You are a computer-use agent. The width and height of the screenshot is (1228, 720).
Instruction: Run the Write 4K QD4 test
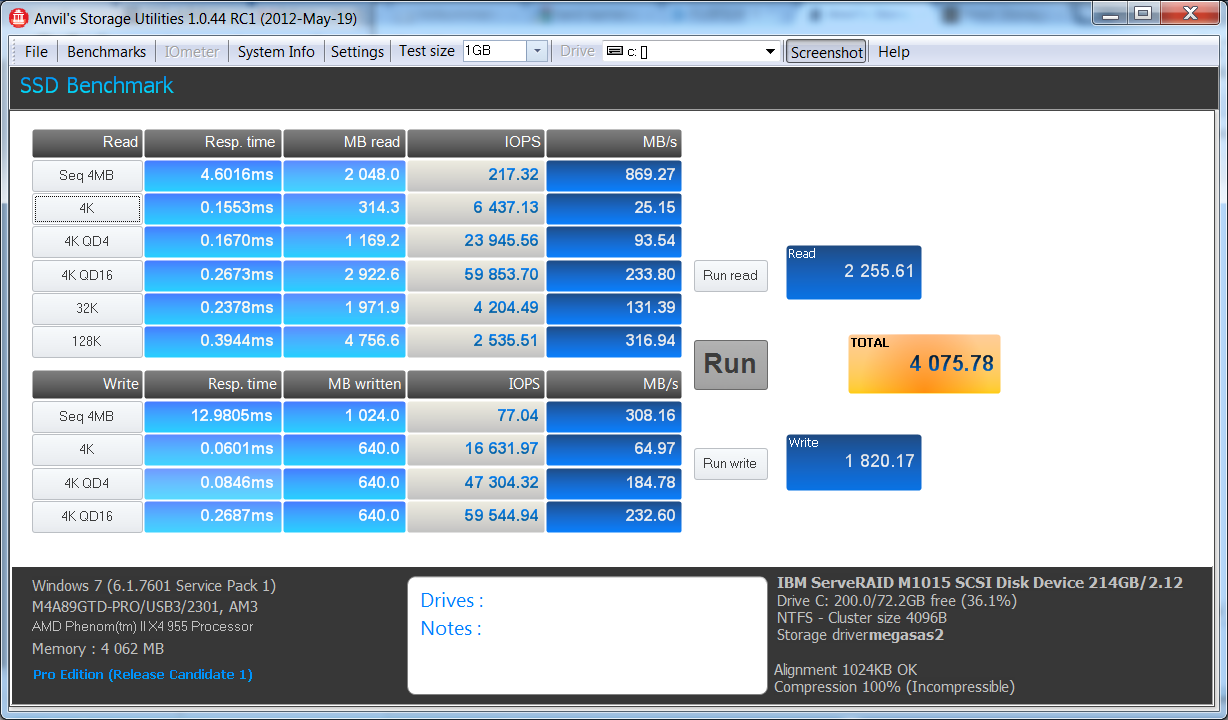tap(86, 483)
